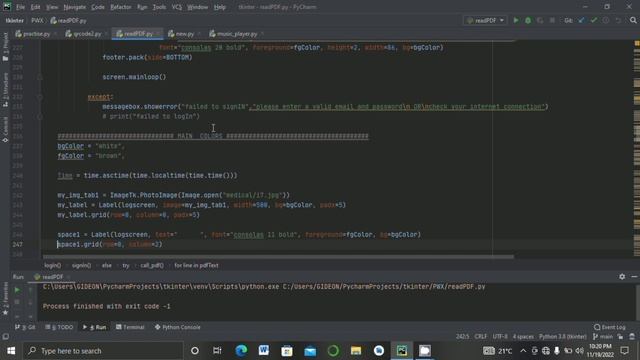Open the Terminal tool window
This screenshot has width=640, height=360.
click(x=130, y=327)
